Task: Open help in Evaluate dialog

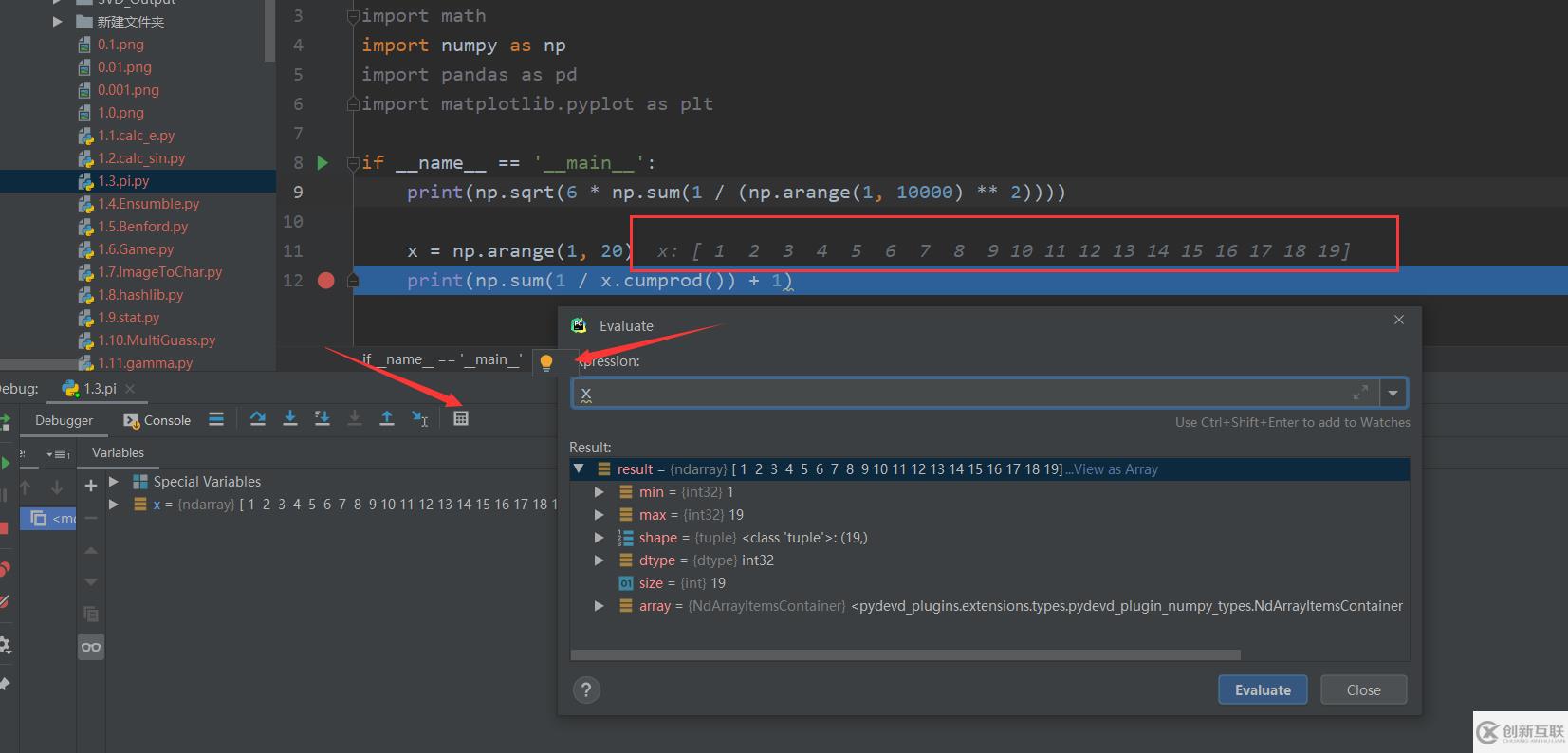Action: [x=586, y=689]
